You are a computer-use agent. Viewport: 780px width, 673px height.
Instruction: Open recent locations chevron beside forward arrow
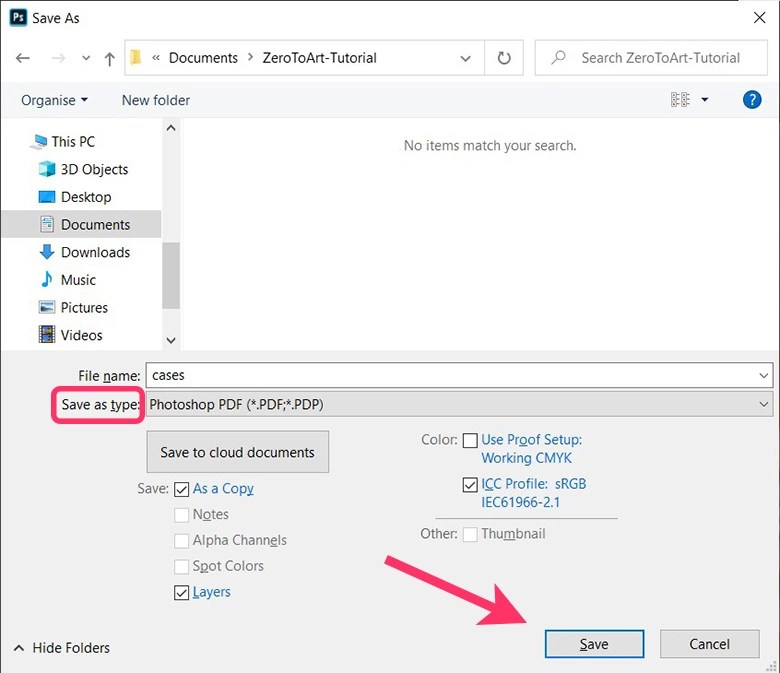pos(86,58)
